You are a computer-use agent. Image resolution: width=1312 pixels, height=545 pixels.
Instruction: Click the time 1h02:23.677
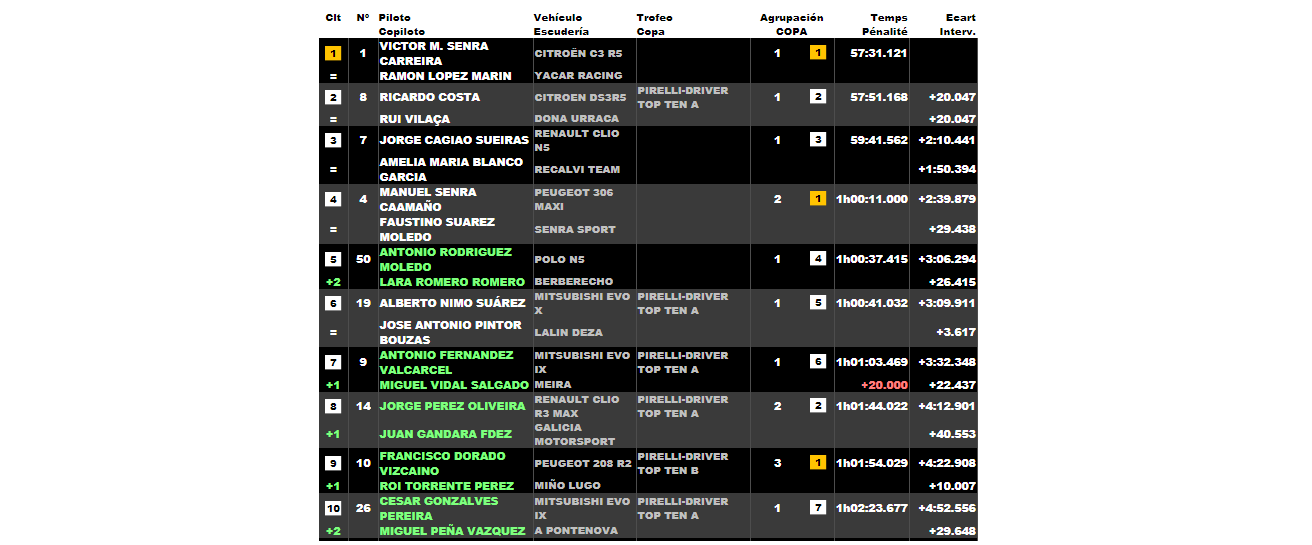click(872, 508)
